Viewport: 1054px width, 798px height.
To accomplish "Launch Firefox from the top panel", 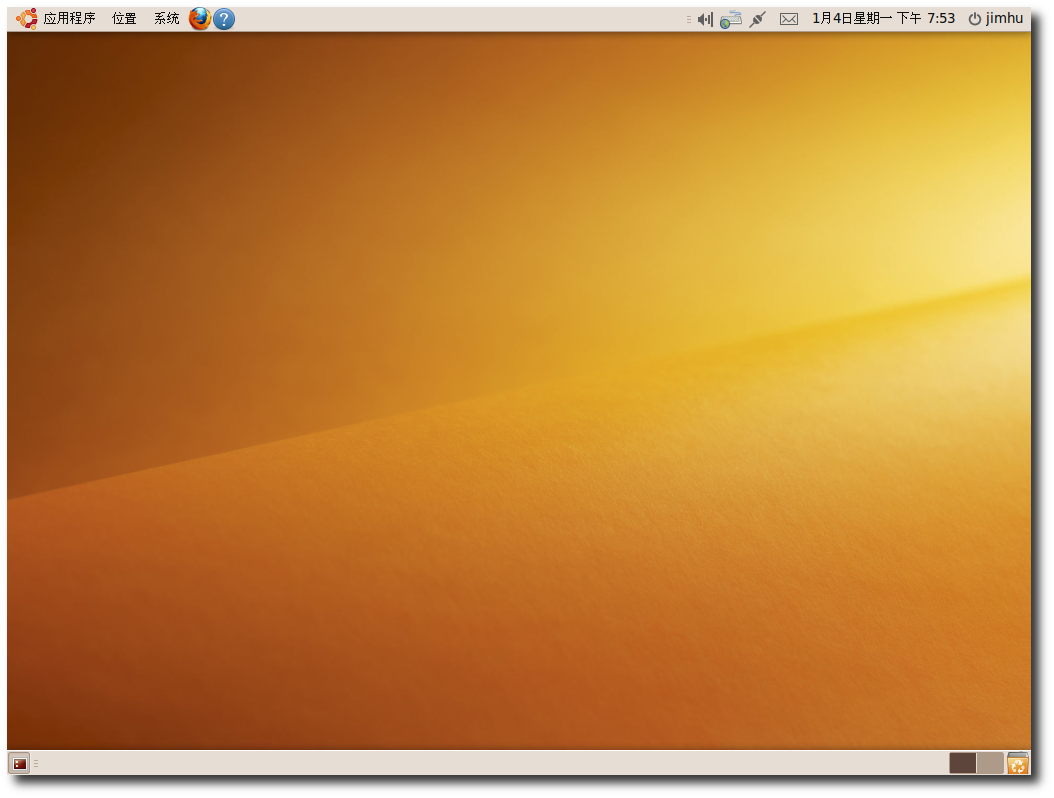I will coord(199,18).
